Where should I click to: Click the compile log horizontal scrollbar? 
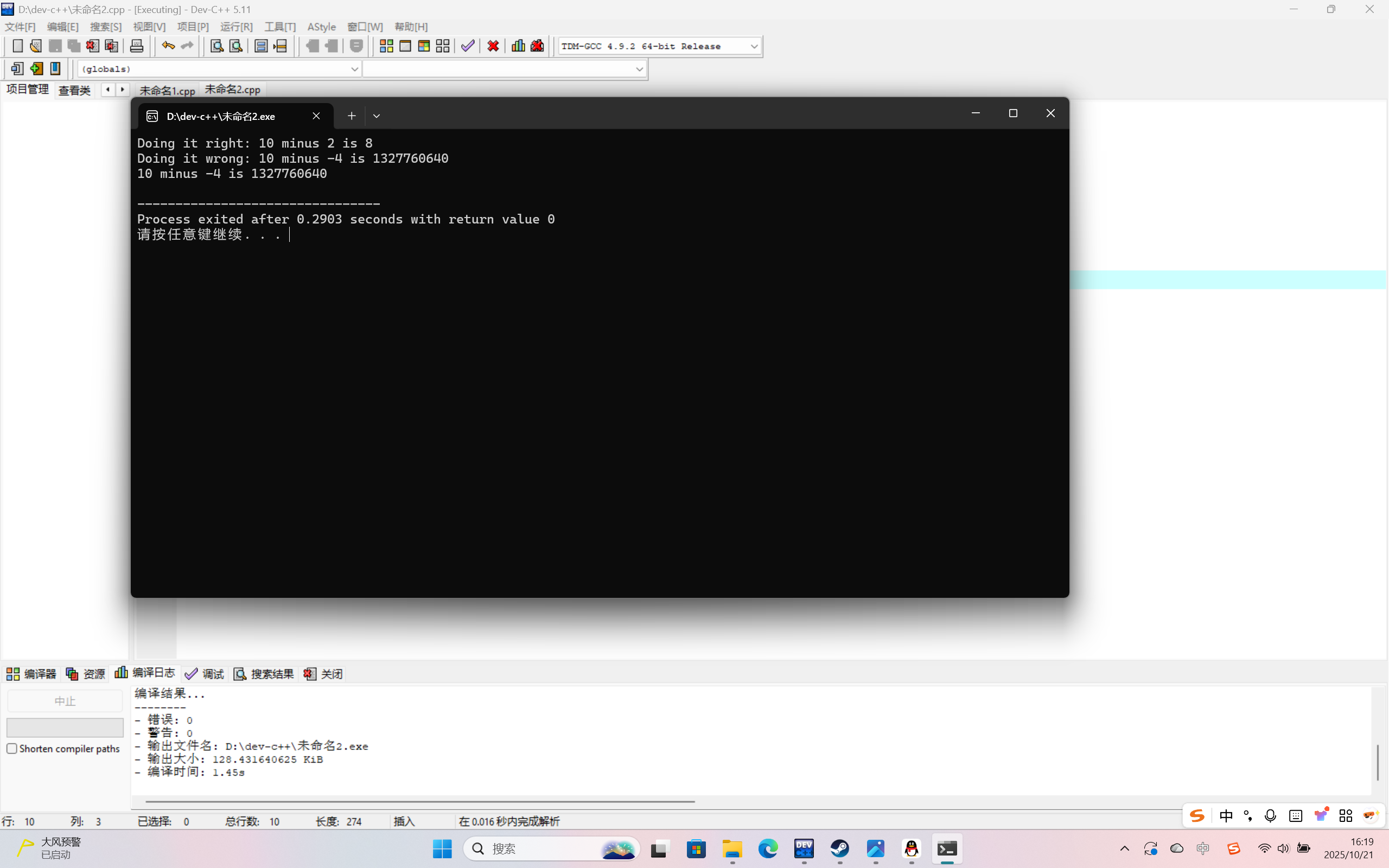(419, 801)
